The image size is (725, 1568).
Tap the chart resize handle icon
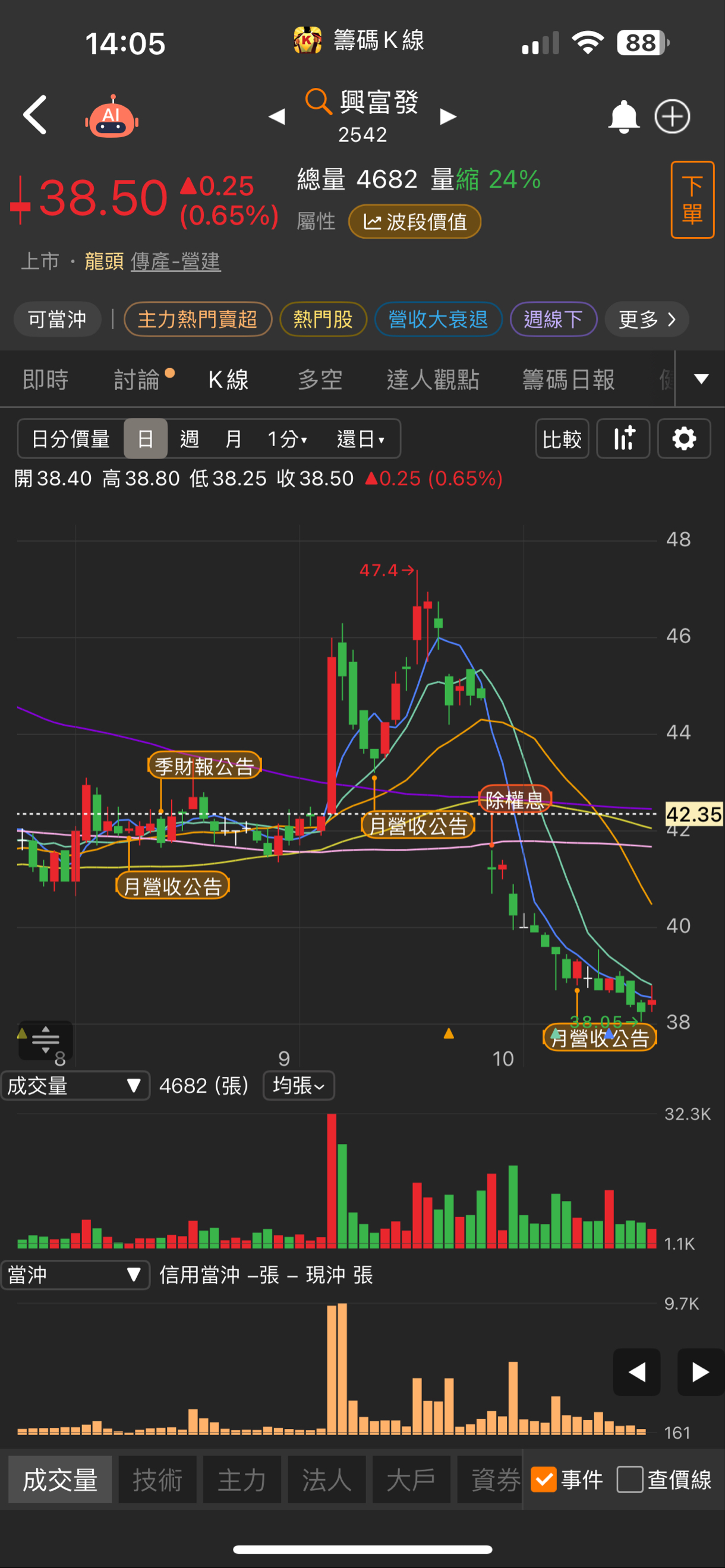click(46, 1039)
